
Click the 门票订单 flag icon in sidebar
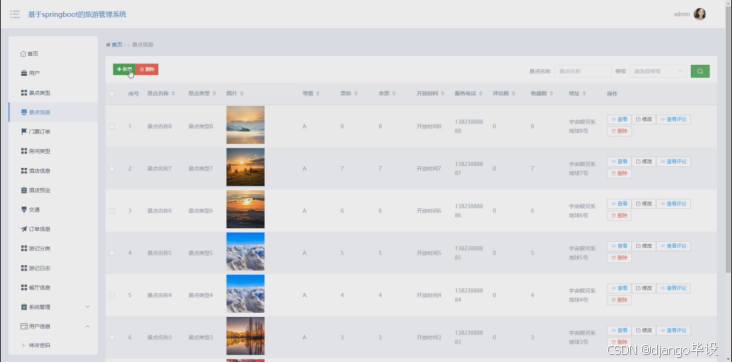(x=24, y=132)
